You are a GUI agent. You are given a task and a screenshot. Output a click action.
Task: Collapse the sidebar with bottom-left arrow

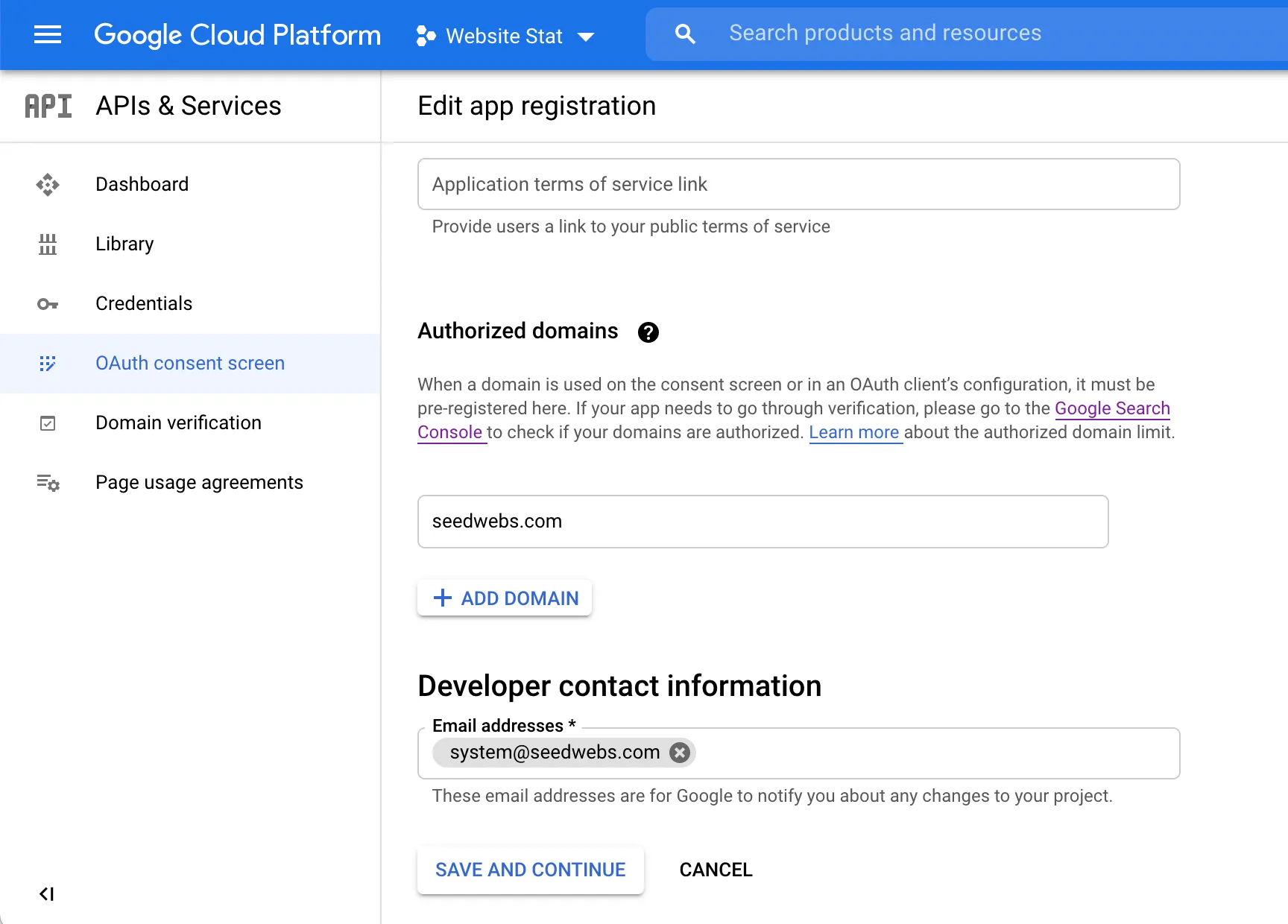47,894
